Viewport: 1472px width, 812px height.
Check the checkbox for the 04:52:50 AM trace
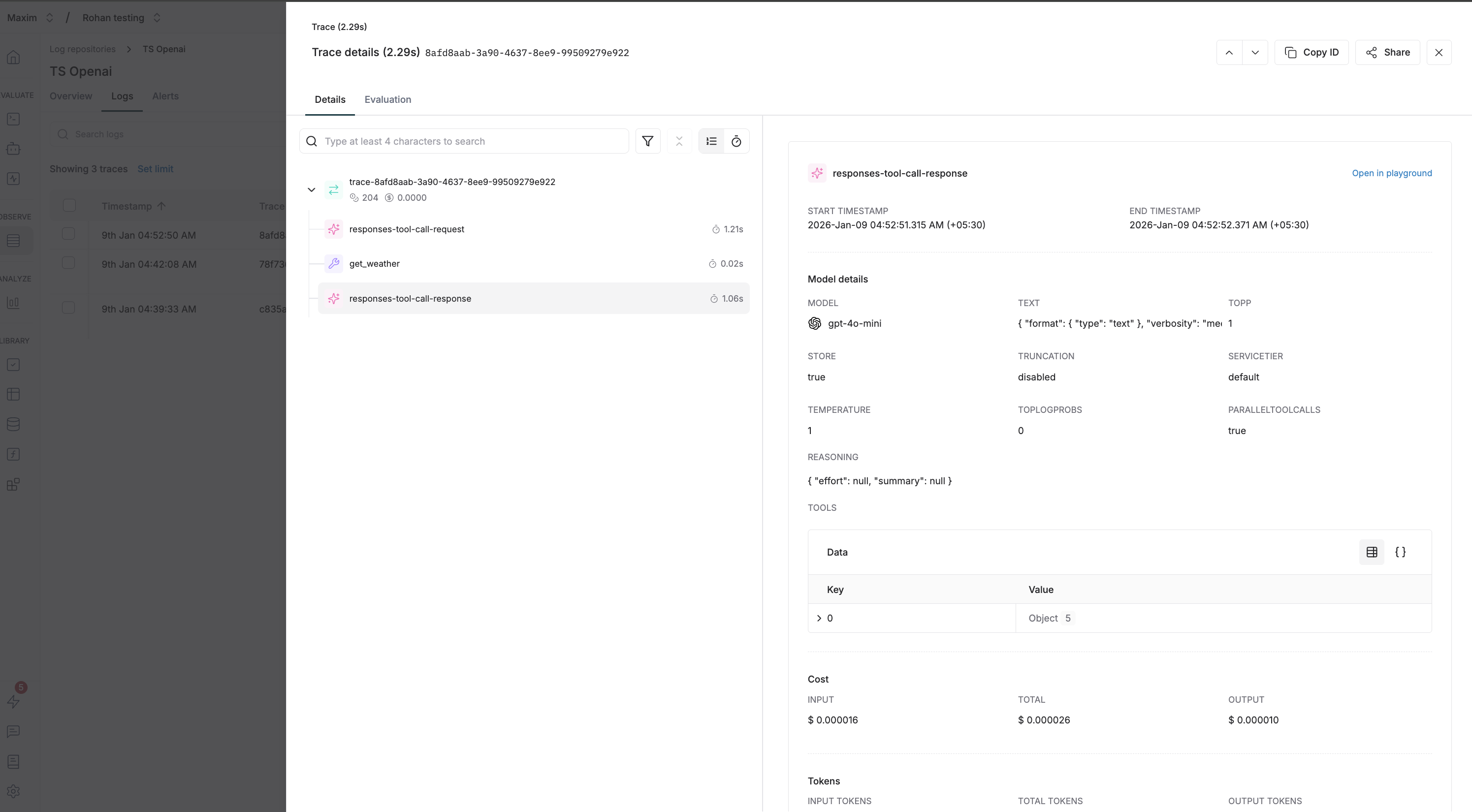tap(68, 233)
